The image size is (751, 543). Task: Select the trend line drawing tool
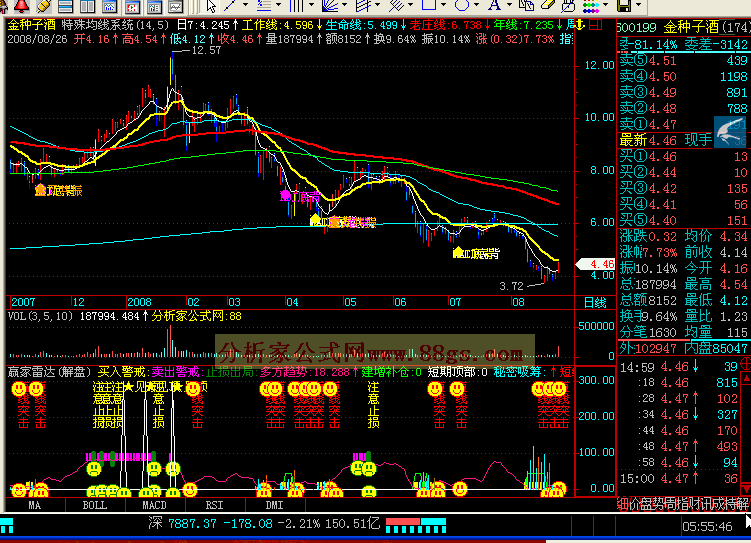tap(231, 5)
